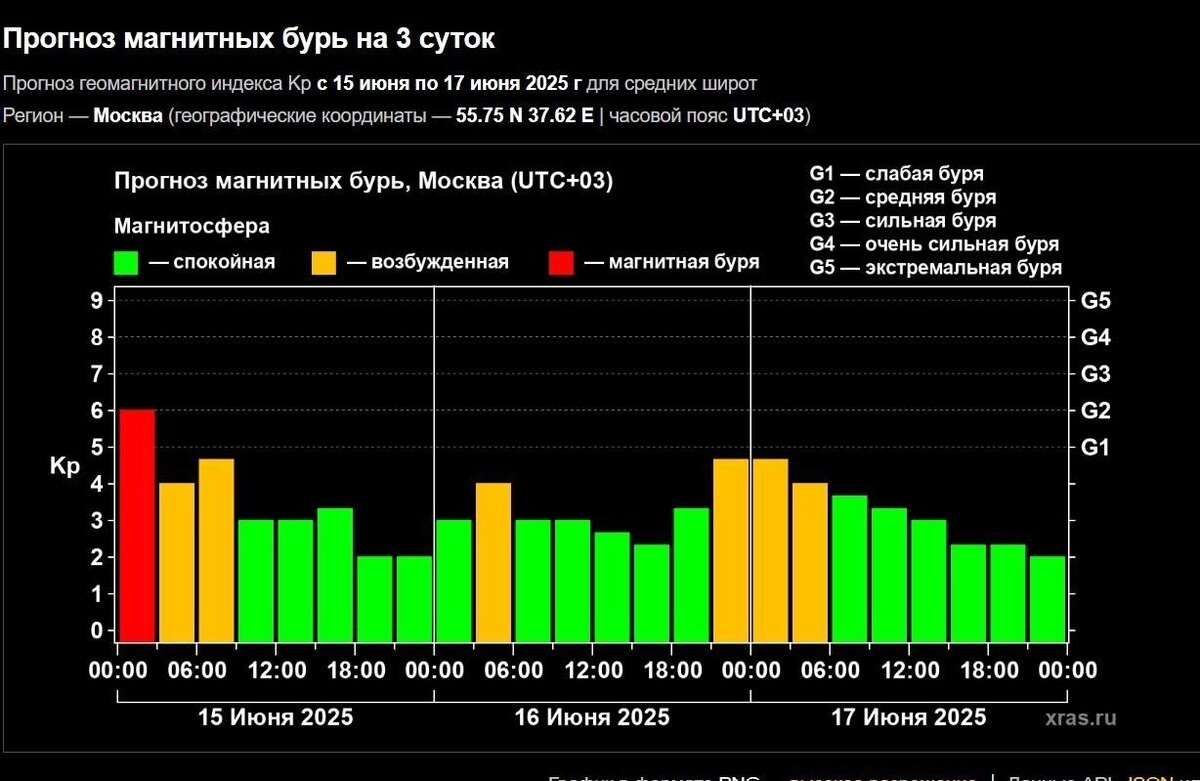Click the legend line 'G5 — экстремальная буря'
The width and height of the screenshot is (1200, 781).
(936, 268)
